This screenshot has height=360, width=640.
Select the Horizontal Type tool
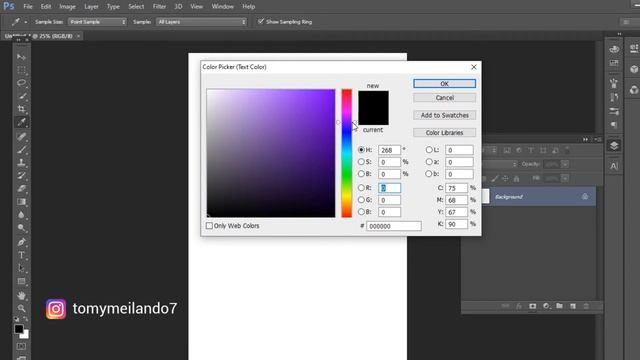(21, 255)
